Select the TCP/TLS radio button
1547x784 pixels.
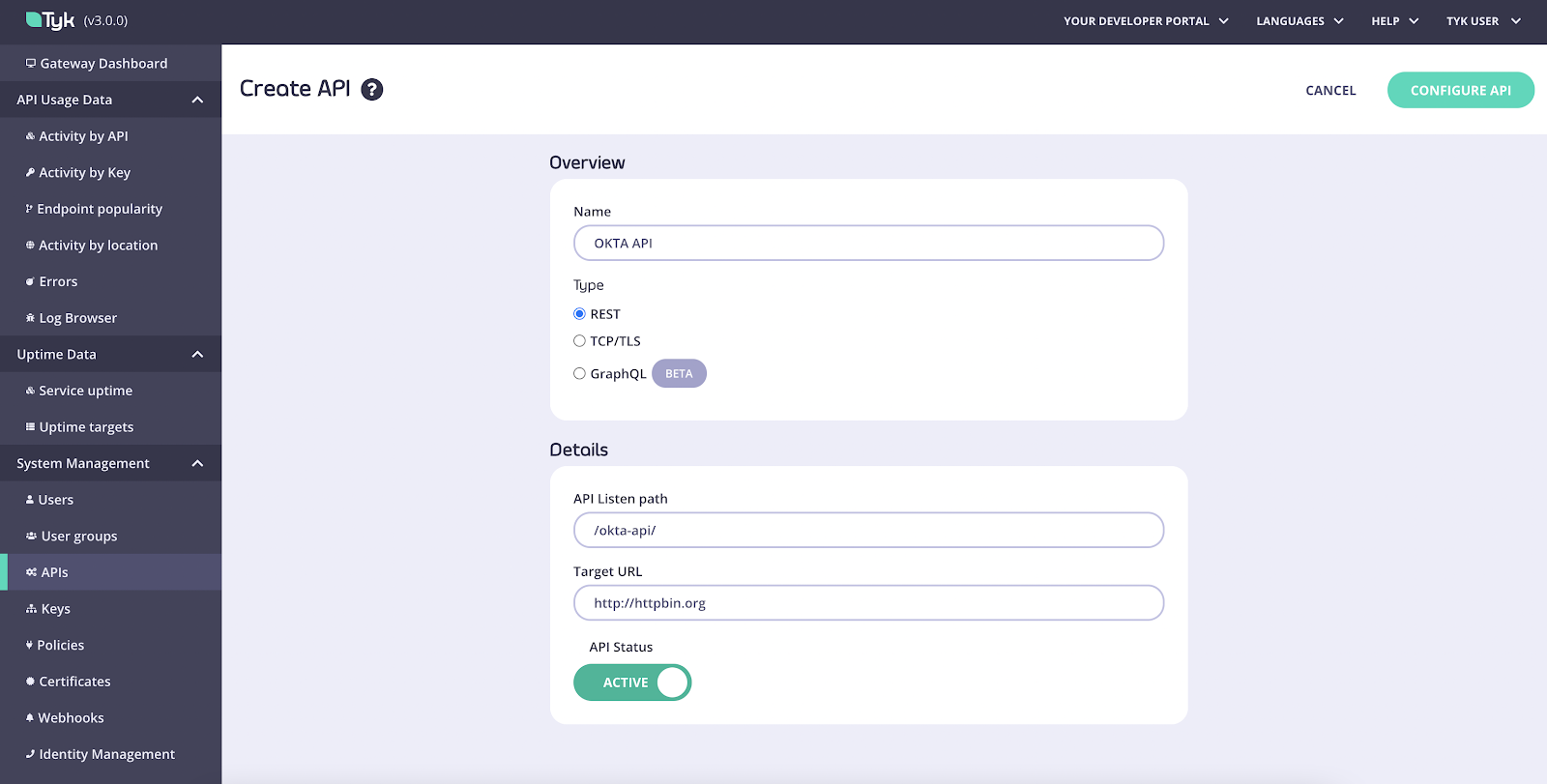[579, 341]
